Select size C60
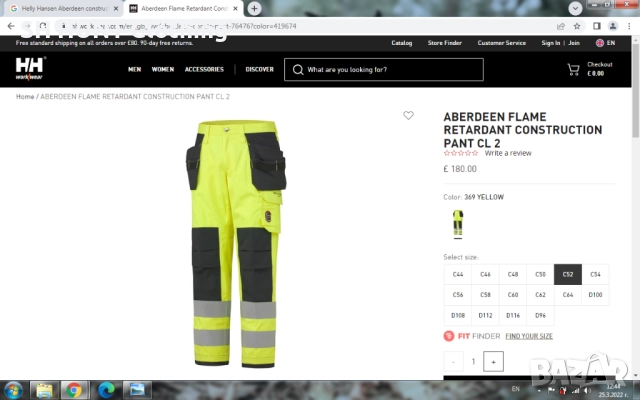 513,295
